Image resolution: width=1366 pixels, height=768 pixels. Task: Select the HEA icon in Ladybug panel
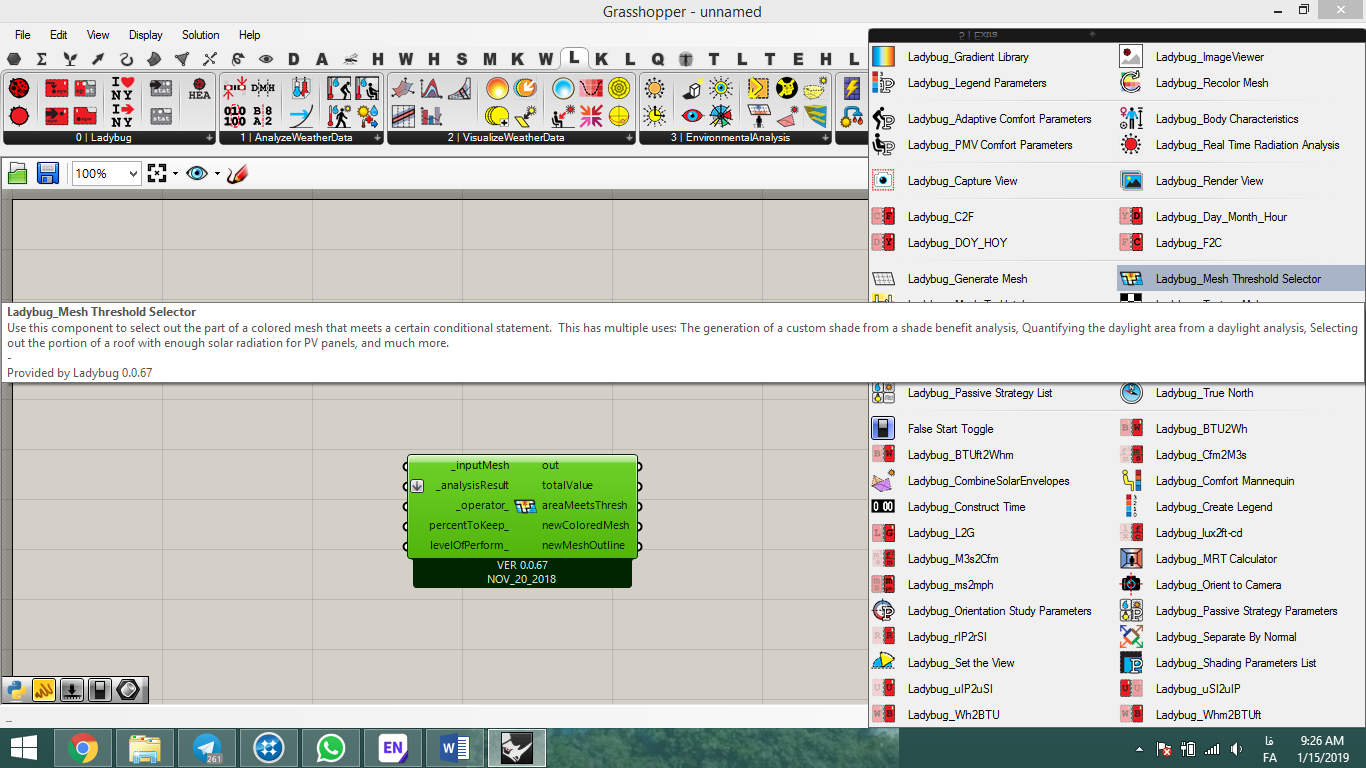[199, 89]
